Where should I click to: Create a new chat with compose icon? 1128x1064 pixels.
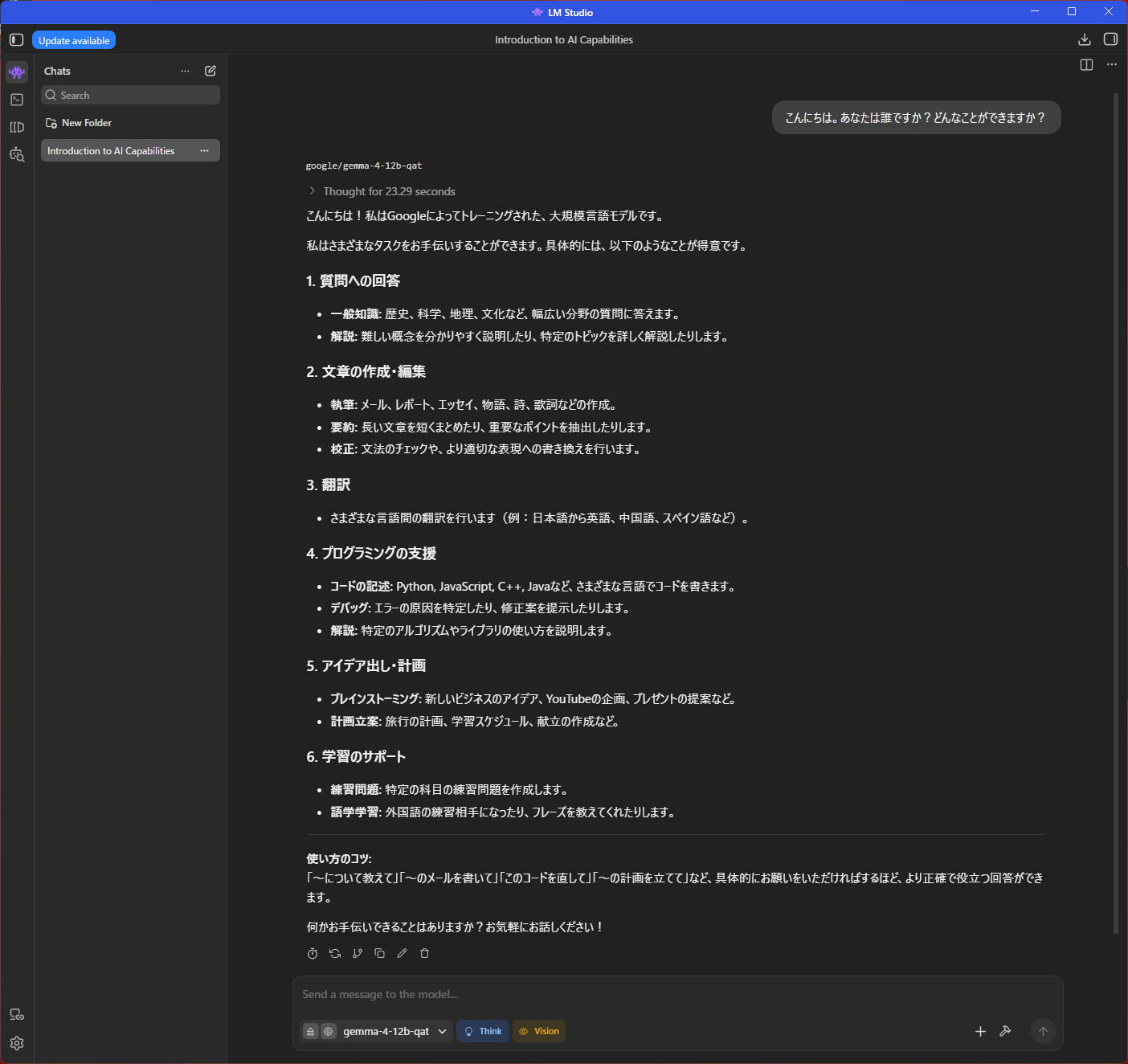[210, 71]
